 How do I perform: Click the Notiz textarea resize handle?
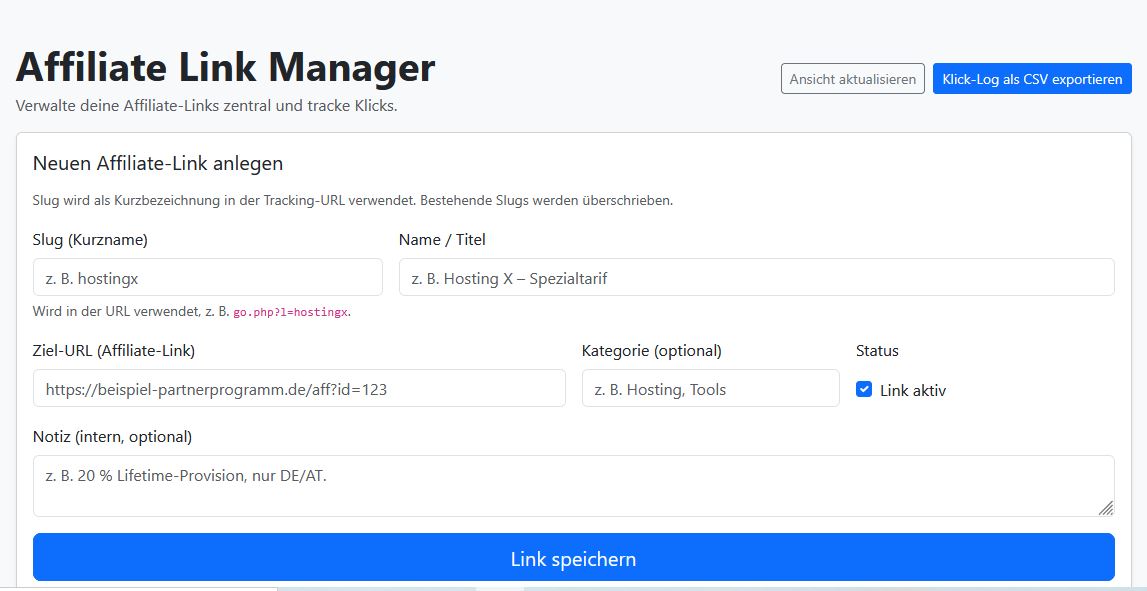pyautogui.click(x=1105, y=508)
